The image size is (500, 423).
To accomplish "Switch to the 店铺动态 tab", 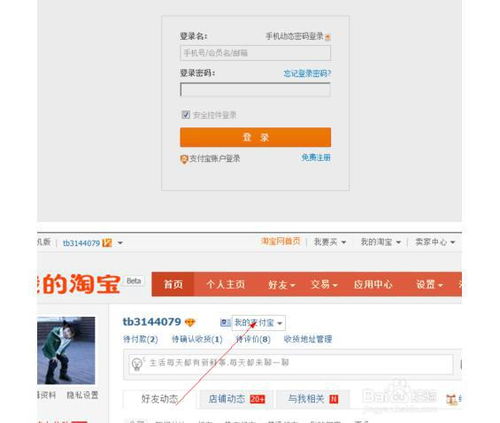I will 236,399.
